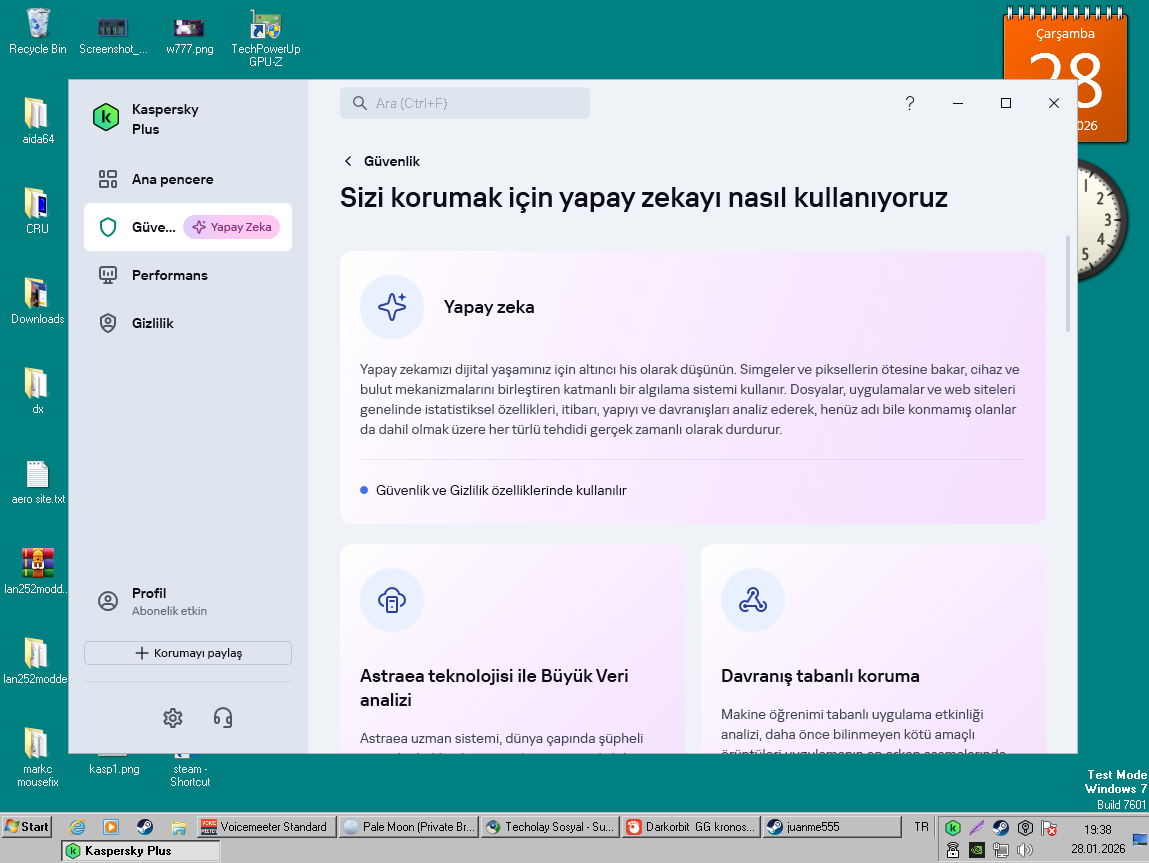Viewport: 1149px width, 863px height.
Task: Click the taskbar clock showing 19:38
Action: (1098, 830)
